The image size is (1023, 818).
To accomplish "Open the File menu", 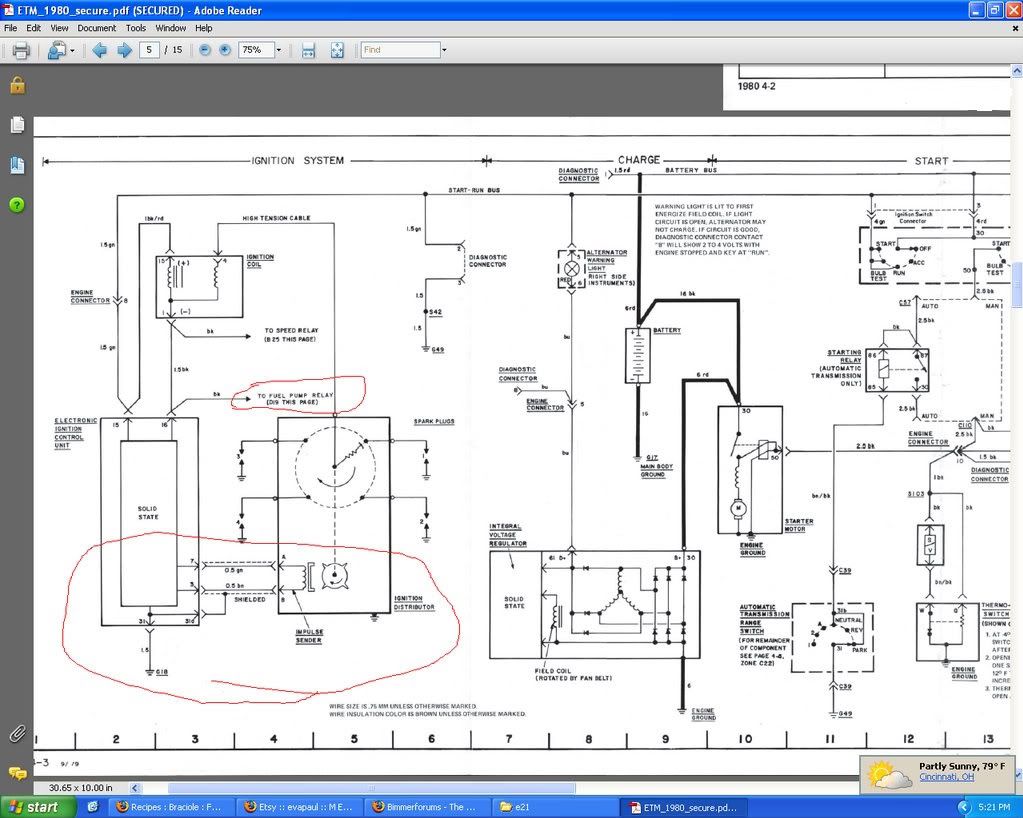I will 10,28.
